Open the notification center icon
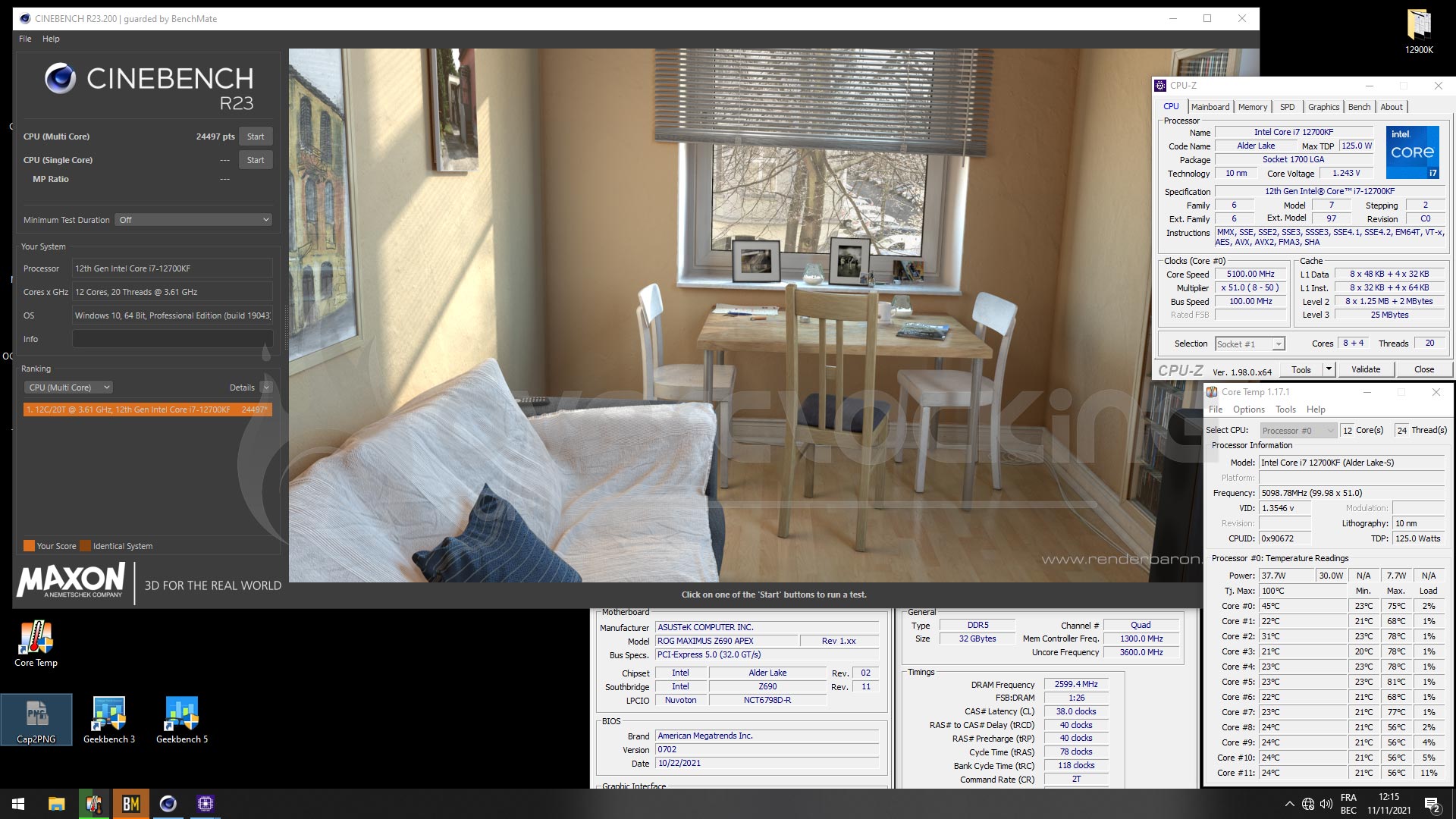 pos(1432,805)
